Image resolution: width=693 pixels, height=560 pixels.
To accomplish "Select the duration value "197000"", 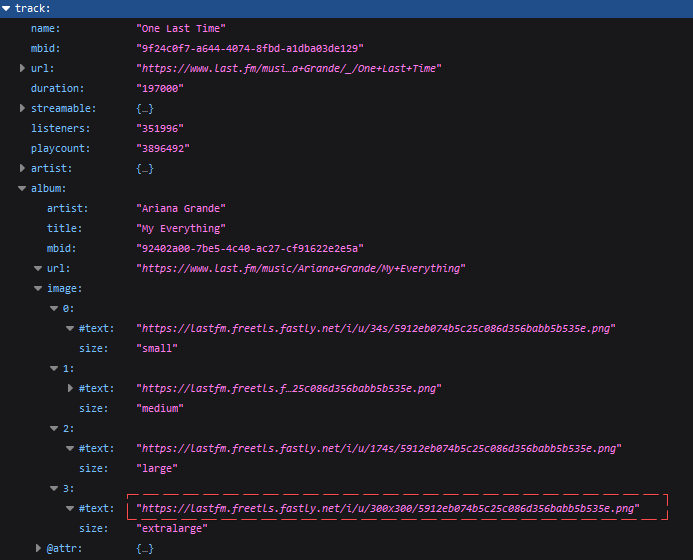I will [x=160, y=88].
